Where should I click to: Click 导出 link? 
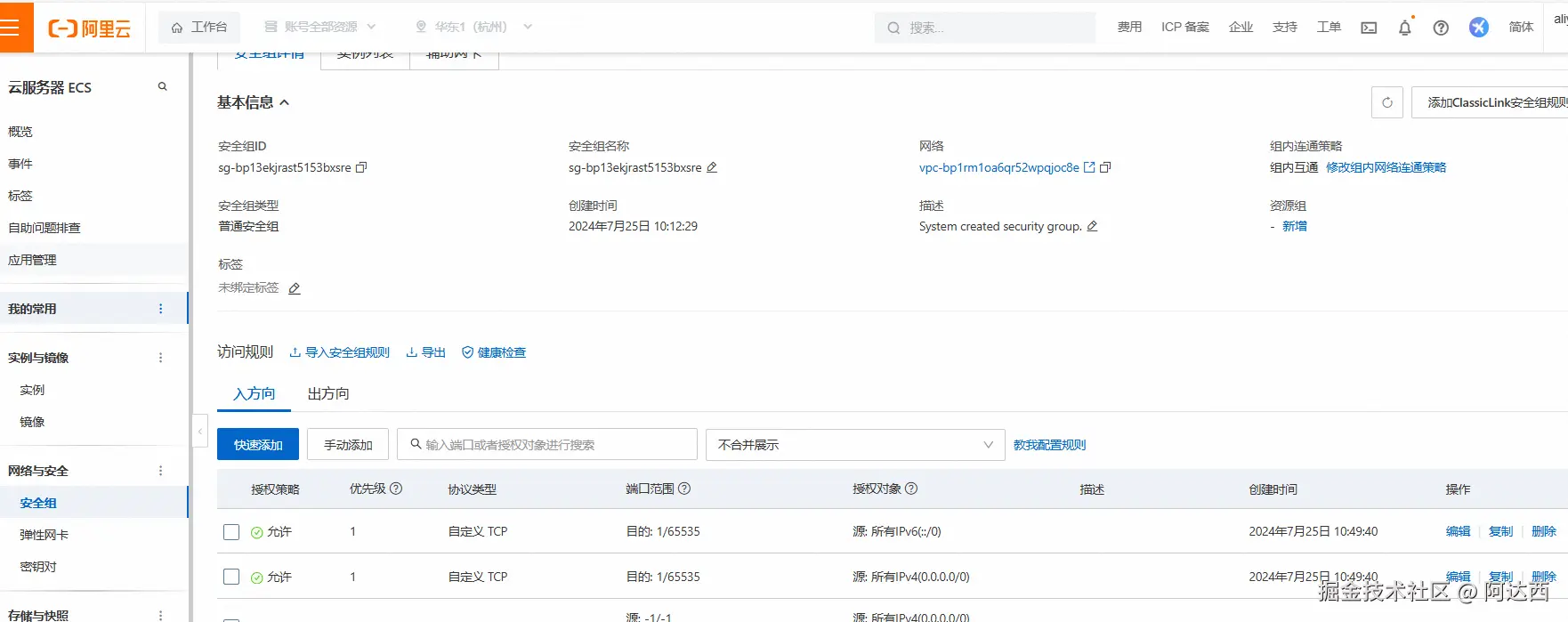pyautogui.click(x=426, y=352)
